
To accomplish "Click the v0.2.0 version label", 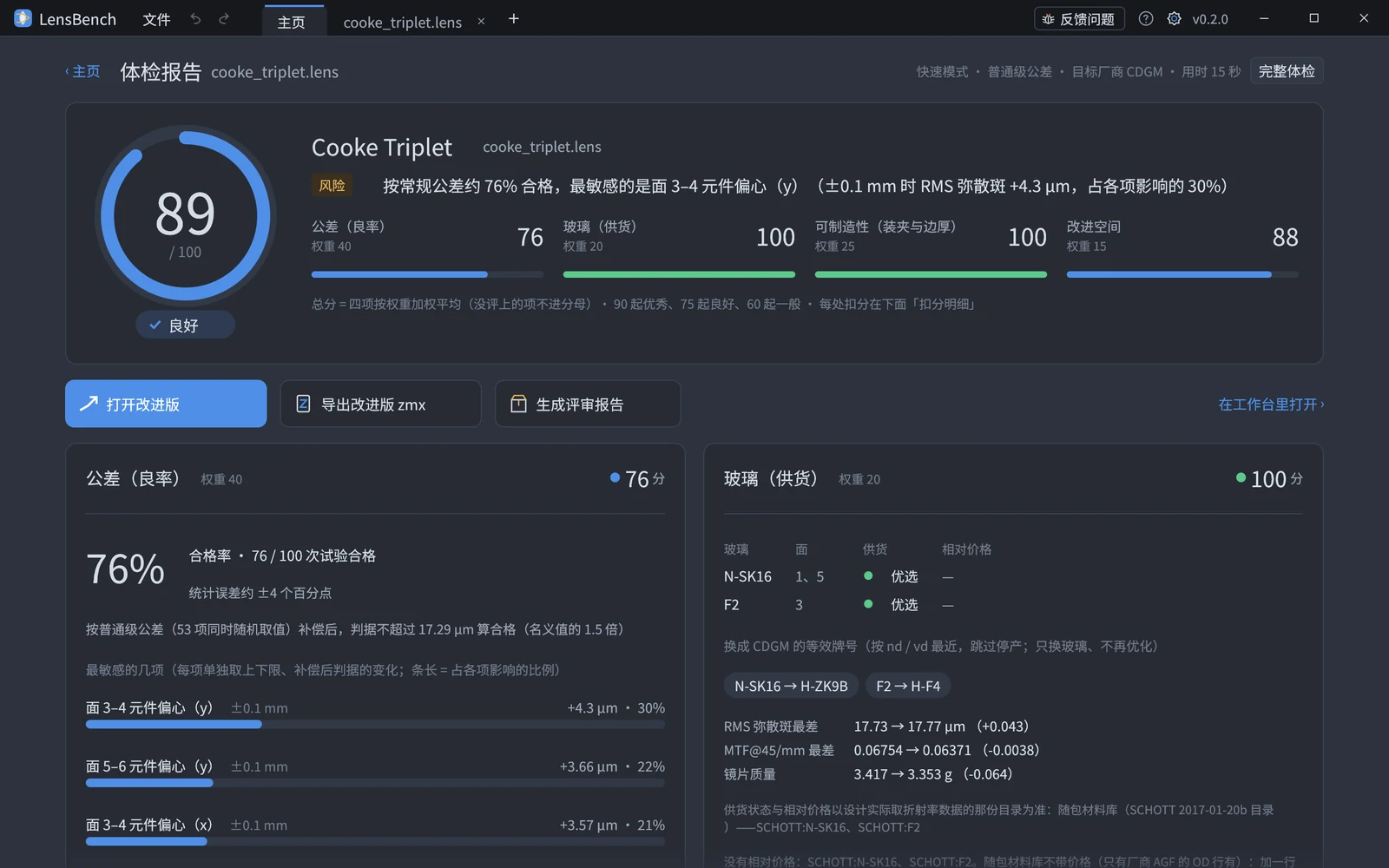I will coord(1210,19).
